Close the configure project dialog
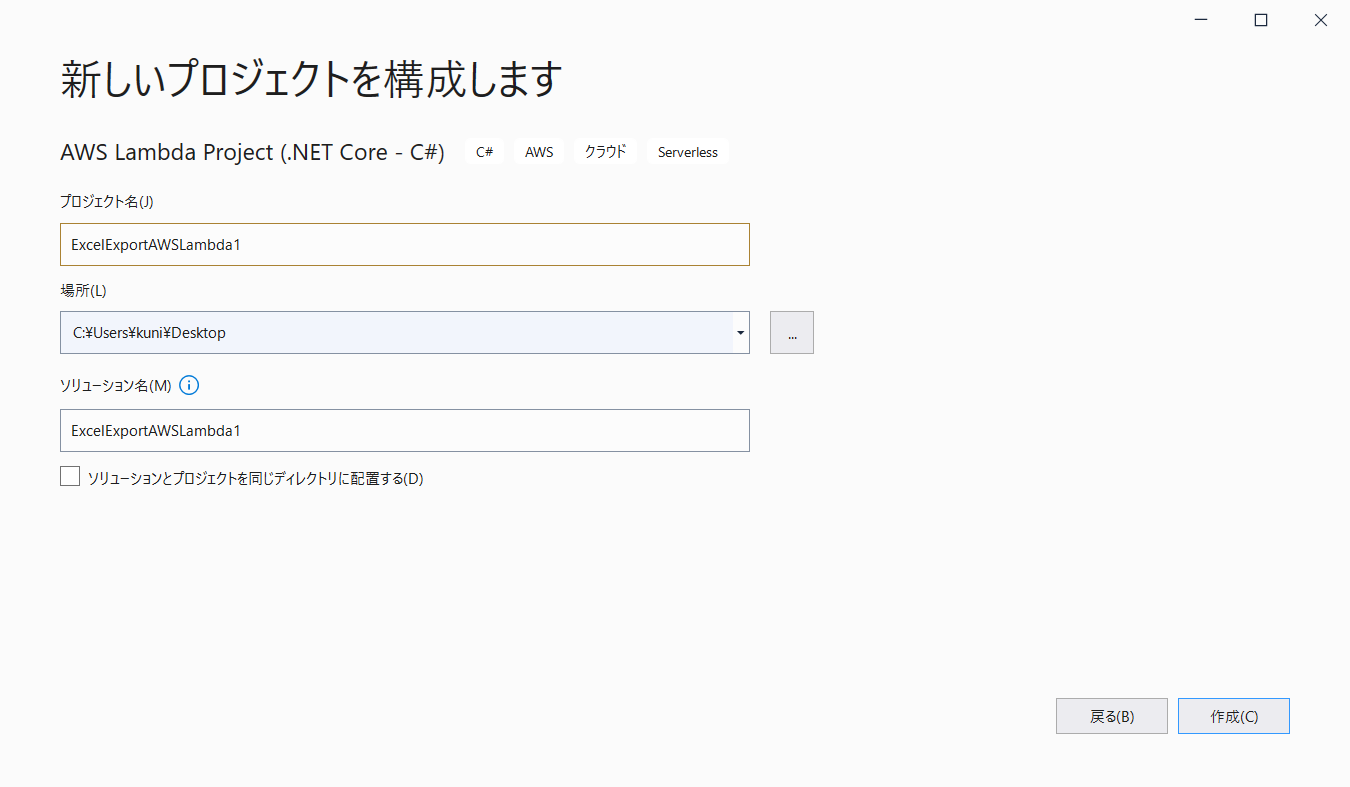Viewport: 1350px width, 787px height. point(1321,20)
